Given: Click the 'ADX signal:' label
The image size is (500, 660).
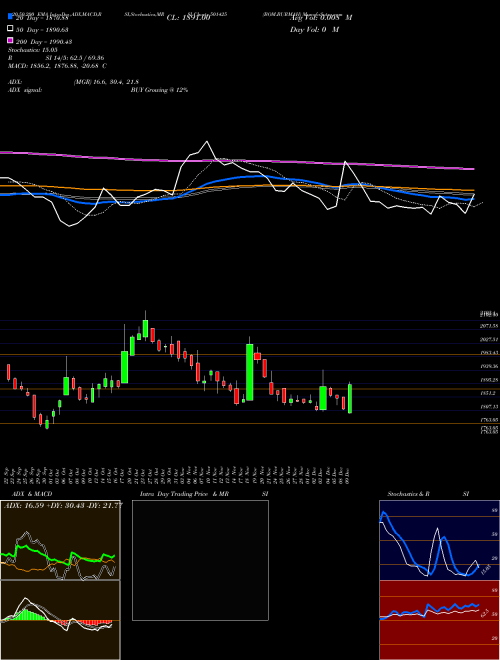Looking at the screenshot, I should pos(25,90).
